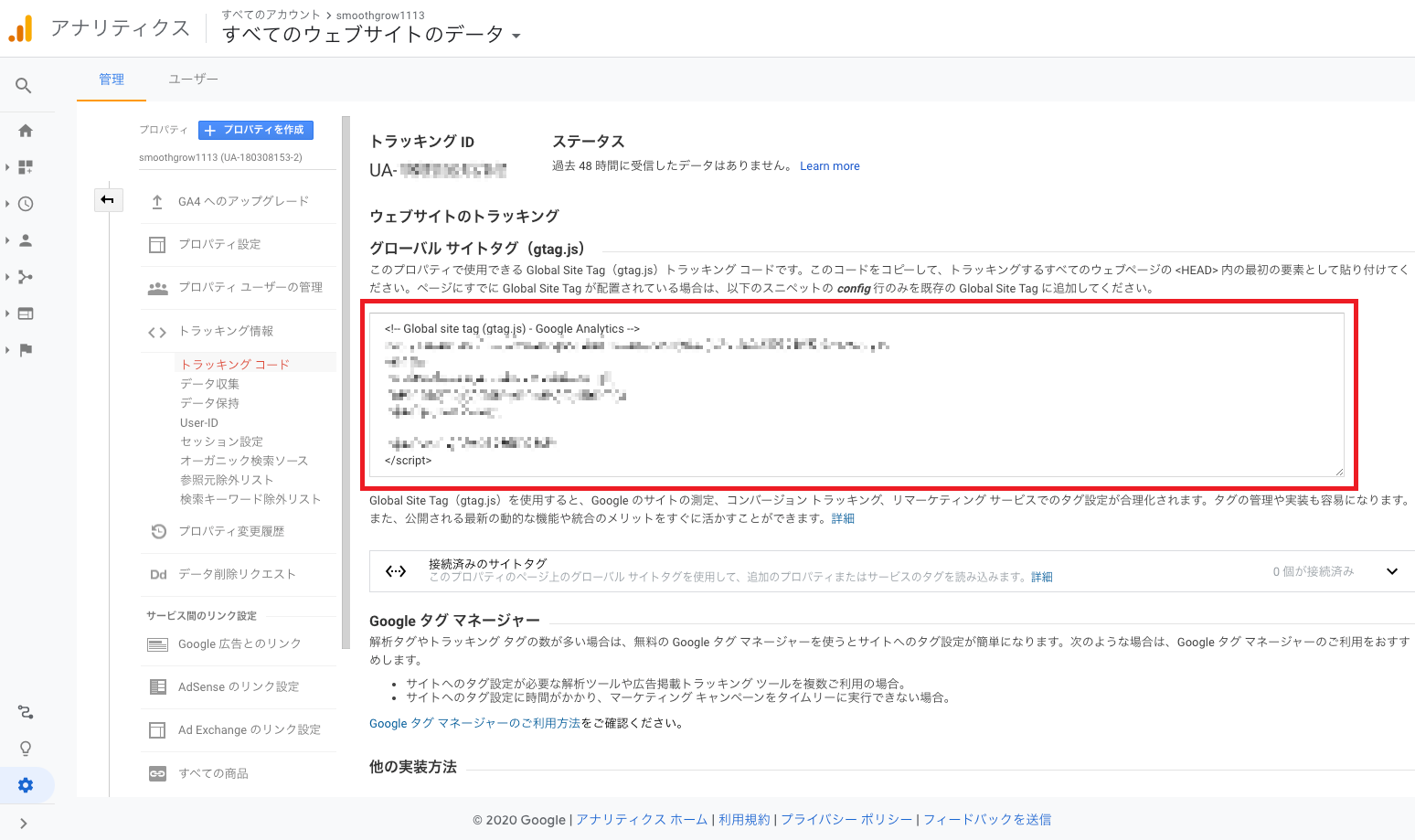Expand Acquisition submenu triangle in sidebar
The image size is (1415, 840).
coord(7,277)
